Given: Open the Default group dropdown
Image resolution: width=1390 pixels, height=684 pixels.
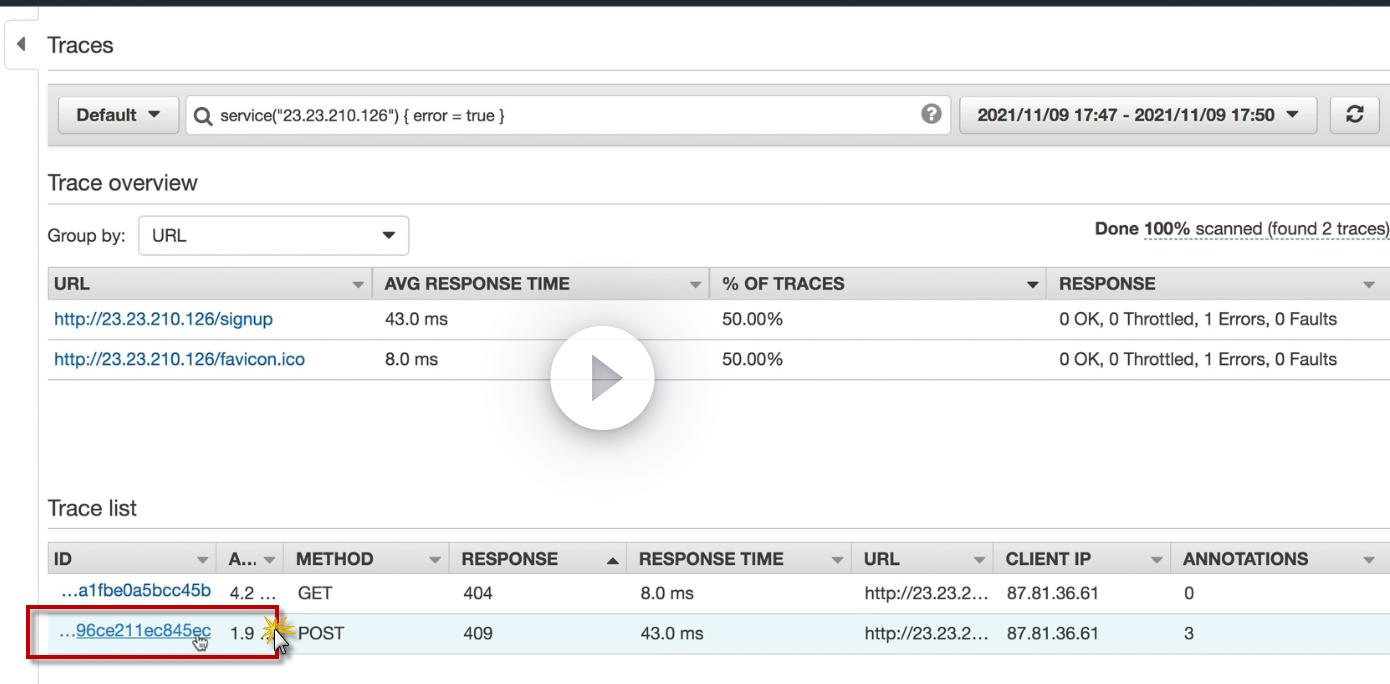Looking at the screenshot, I should click(118, 115).
